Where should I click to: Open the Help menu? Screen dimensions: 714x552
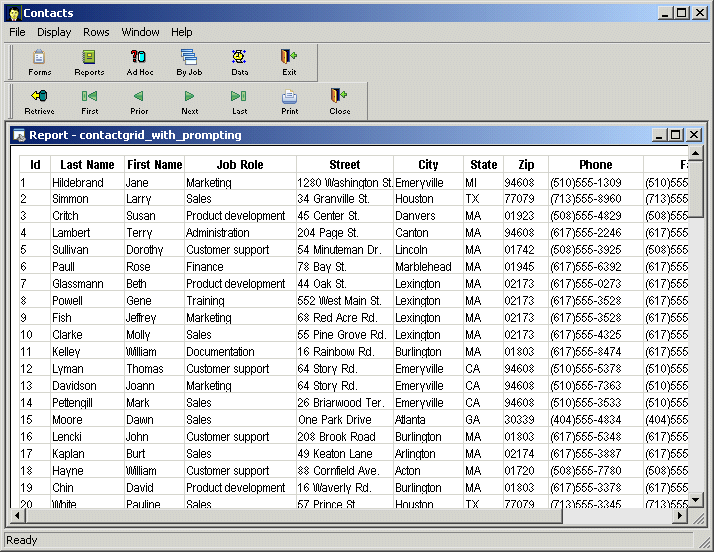182,32
